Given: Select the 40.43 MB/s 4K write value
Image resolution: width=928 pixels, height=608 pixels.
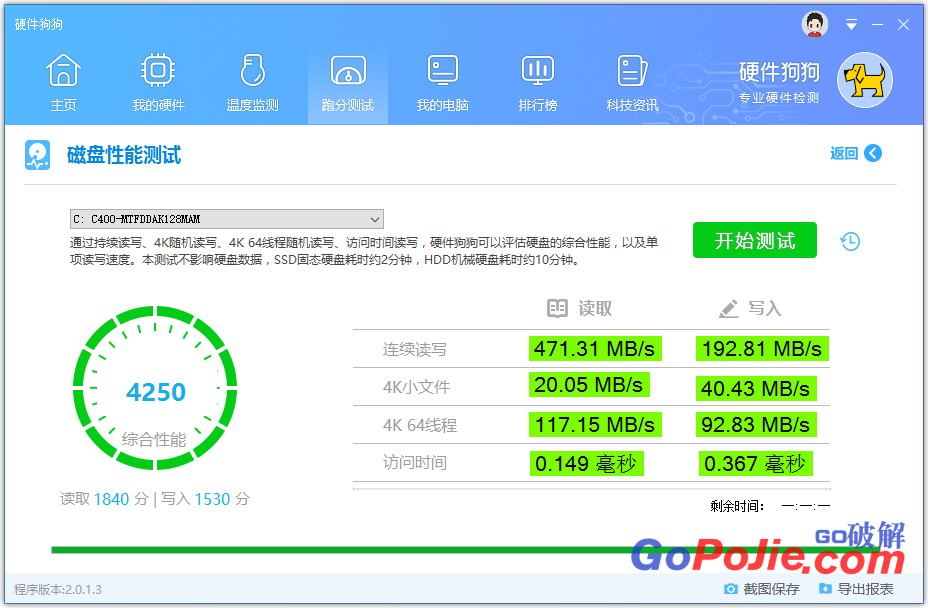Looking at the screenshot, I should click(756, 388).
